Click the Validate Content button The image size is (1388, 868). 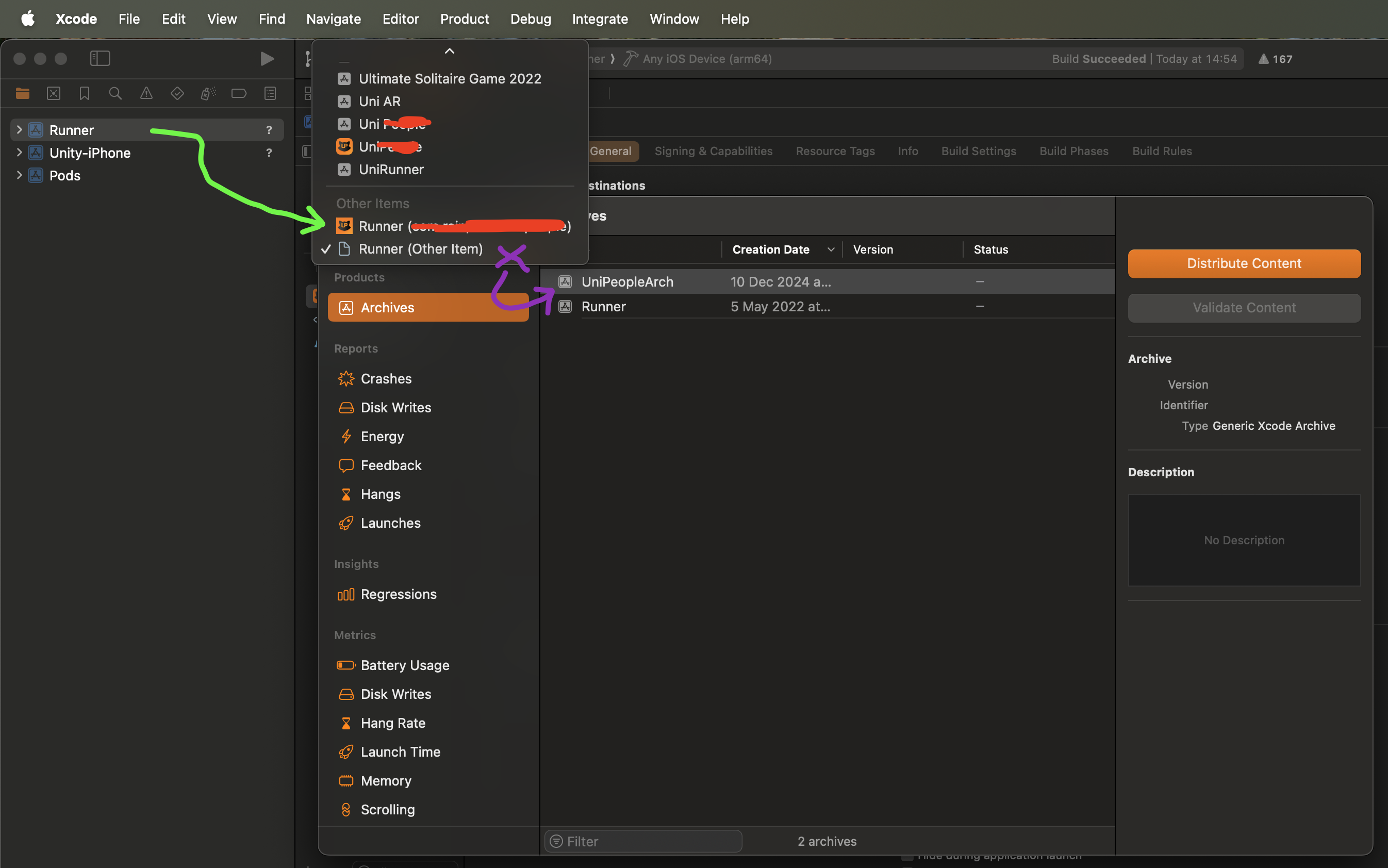[1244, 308]
